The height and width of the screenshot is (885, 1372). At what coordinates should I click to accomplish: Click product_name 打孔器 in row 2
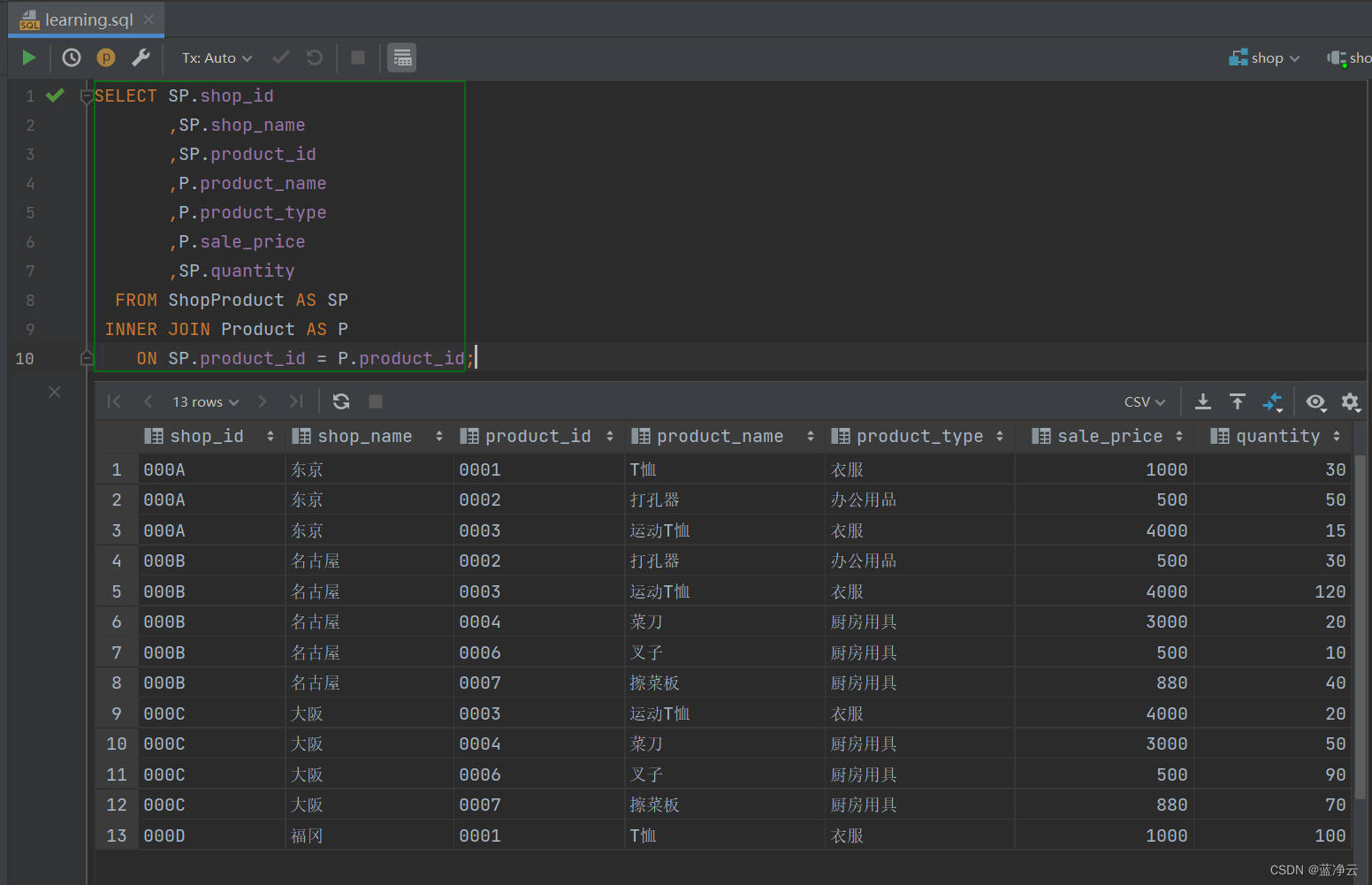point(724,500)
